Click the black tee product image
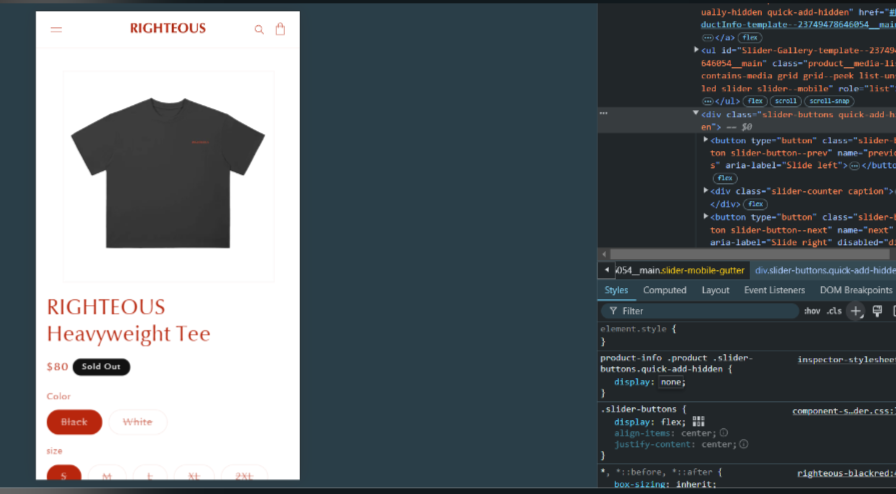This screenshot has height=494, width=896. pyautogui.click(x=168, y=176)
